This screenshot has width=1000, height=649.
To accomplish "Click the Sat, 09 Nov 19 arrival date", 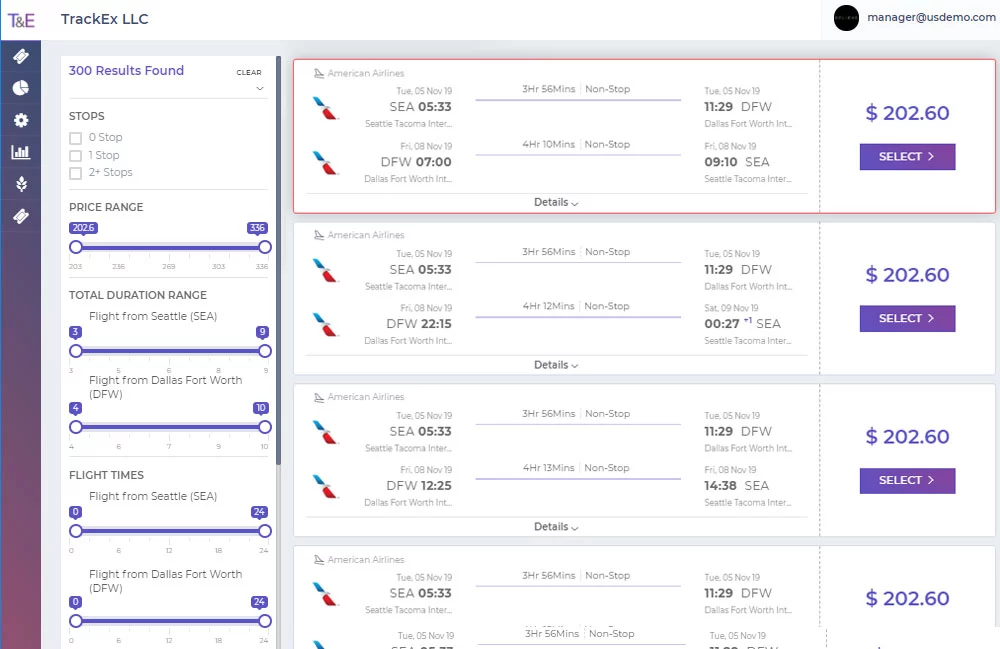I will pos(731,308).
